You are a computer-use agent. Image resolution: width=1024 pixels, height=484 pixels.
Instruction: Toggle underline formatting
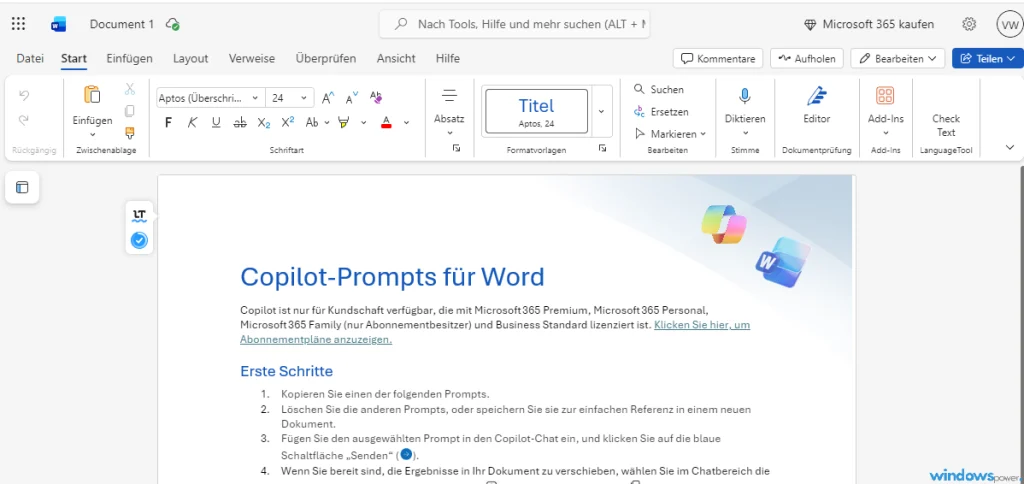tap(216, 122)
